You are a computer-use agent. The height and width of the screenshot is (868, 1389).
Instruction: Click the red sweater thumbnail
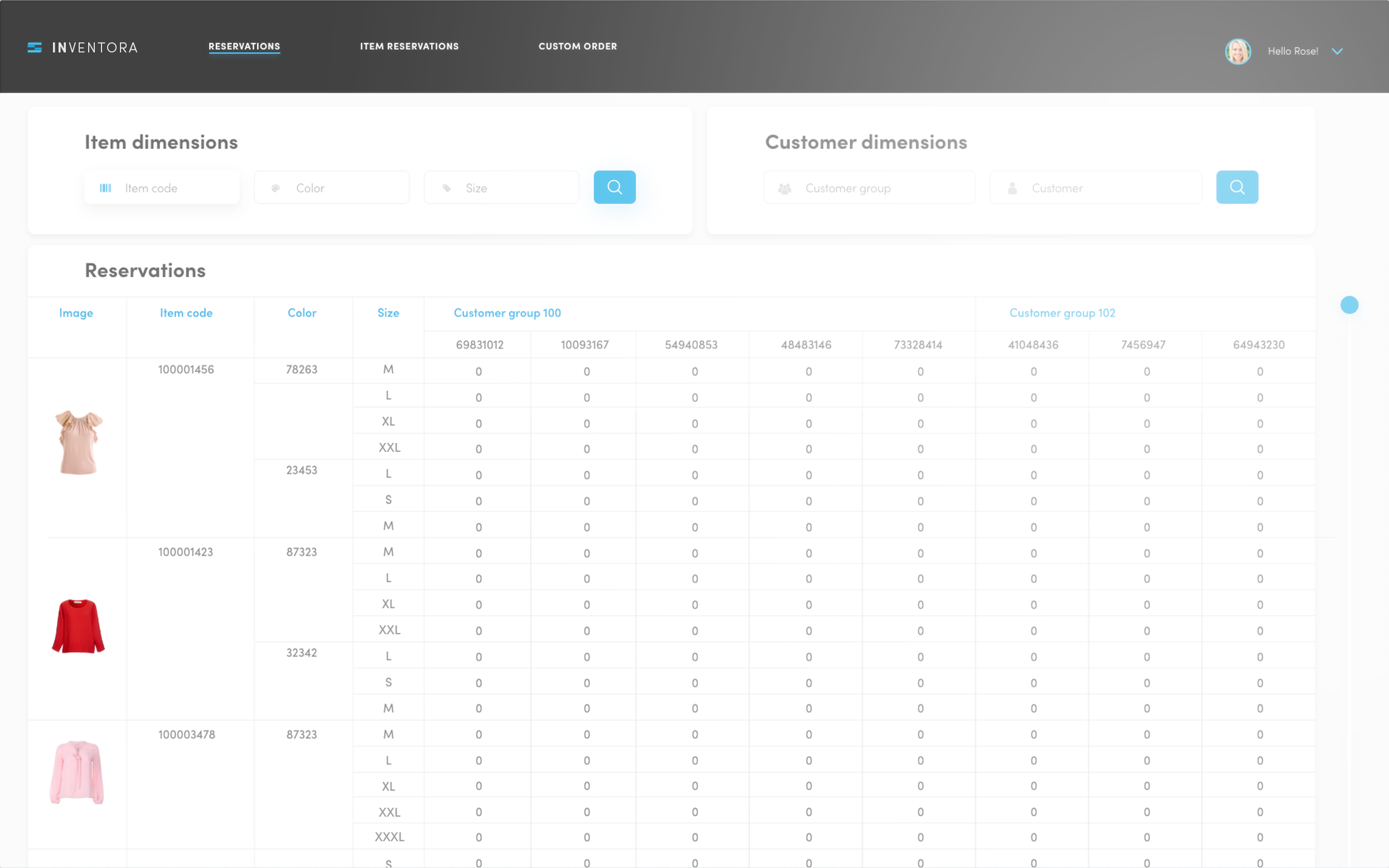(x=78, y=626)
